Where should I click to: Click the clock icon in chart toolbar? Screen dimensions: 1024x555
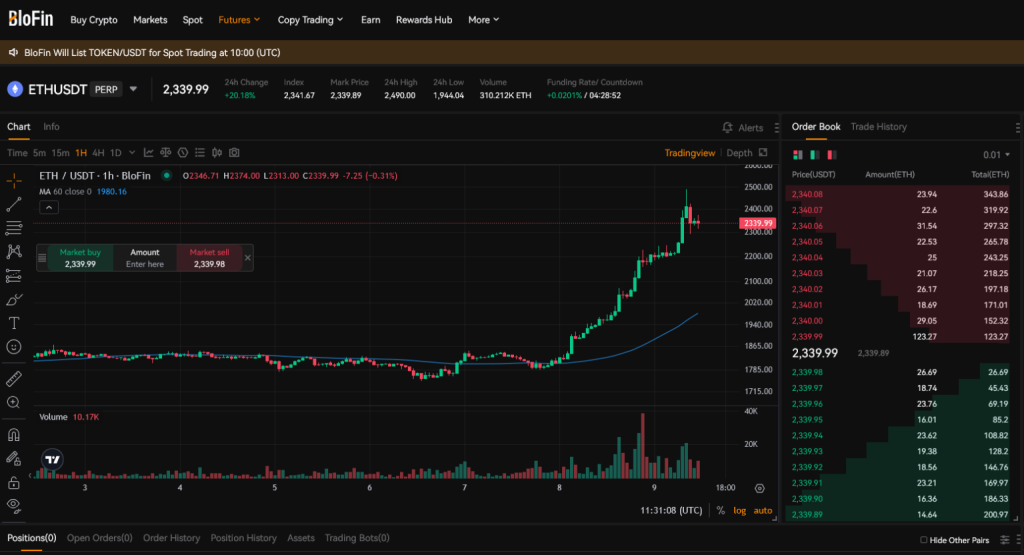click(183, 153)
